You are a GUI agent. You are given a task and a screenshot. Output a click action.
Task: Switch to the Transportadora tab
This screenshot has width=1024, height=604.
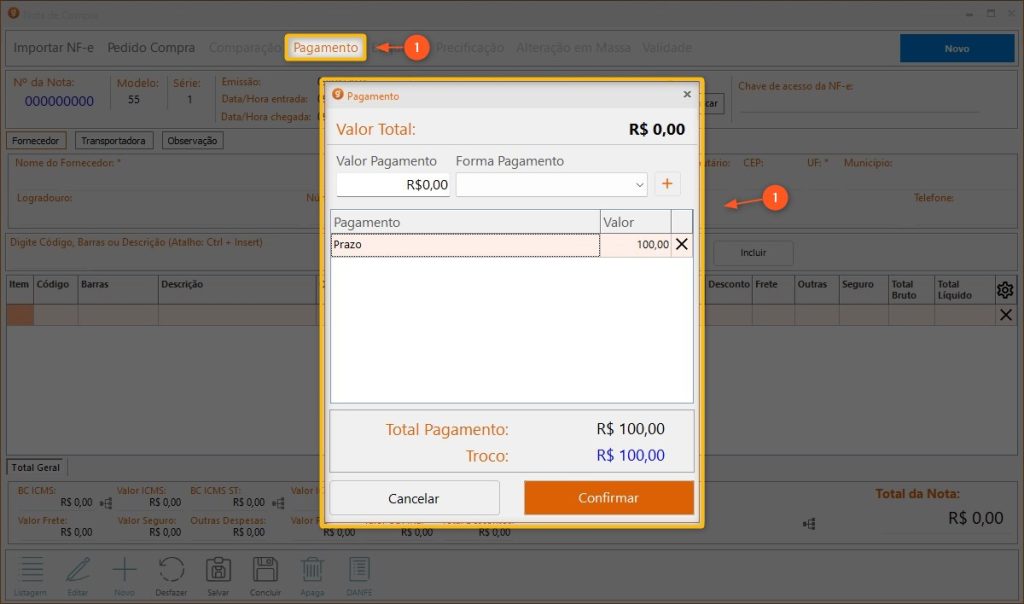click(x=115, y=141)
